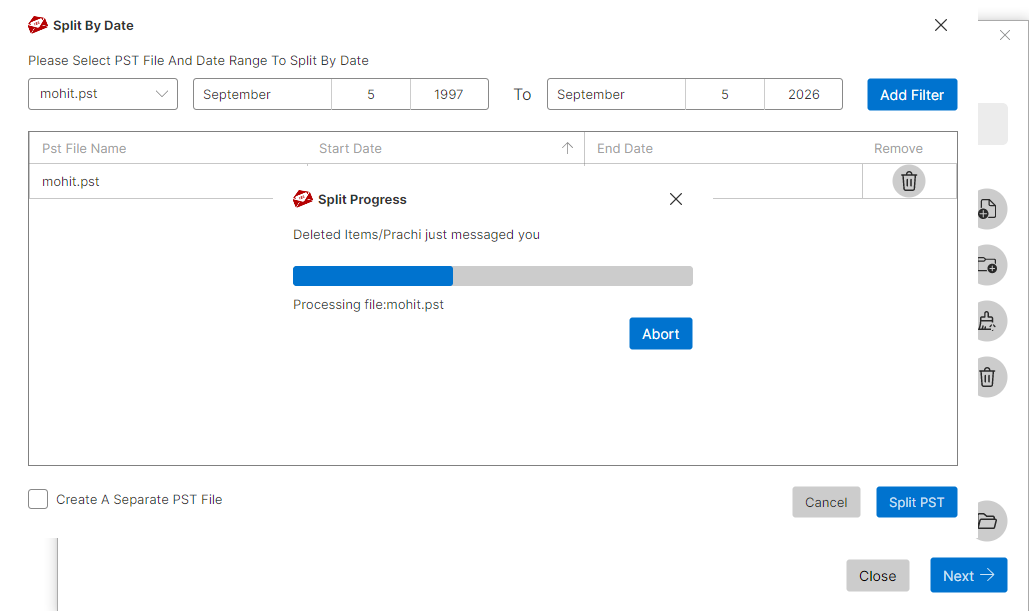The height and width of the screenshot is (611, 1029).
Task: Close the Split By Date window
Action: click(x=940, y=25)
